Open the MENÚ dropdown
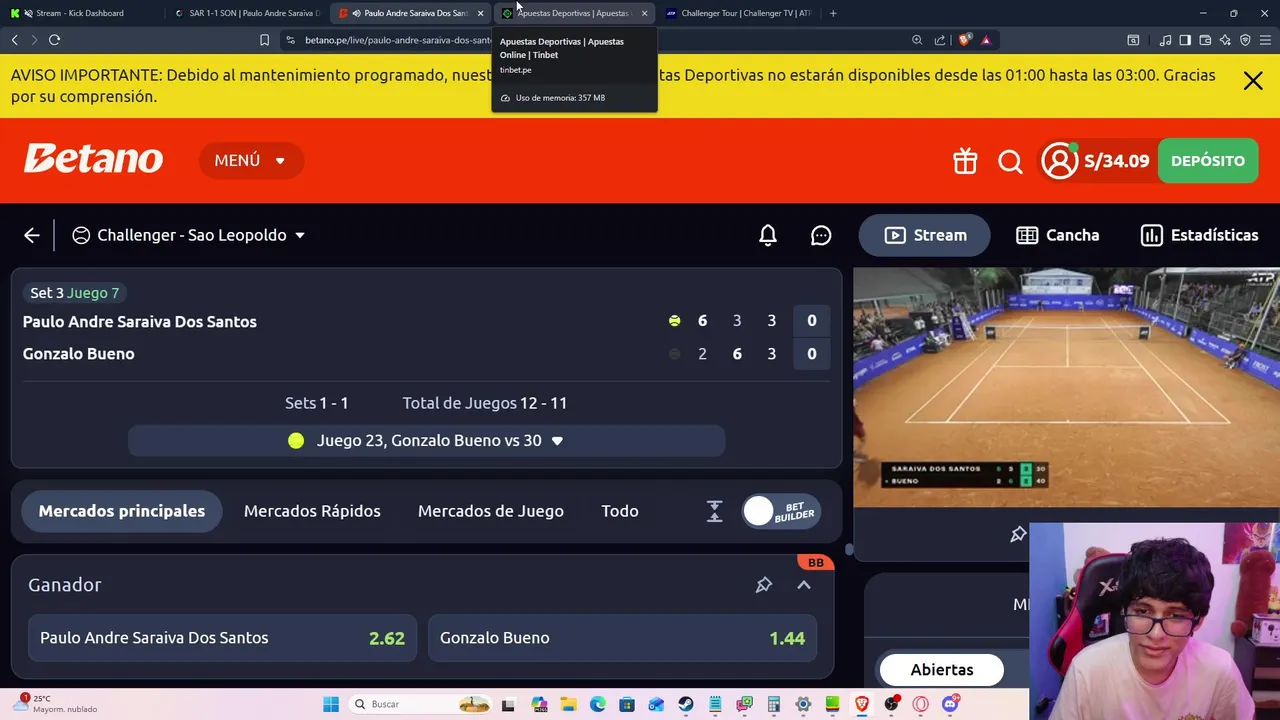 coord(250,161)
